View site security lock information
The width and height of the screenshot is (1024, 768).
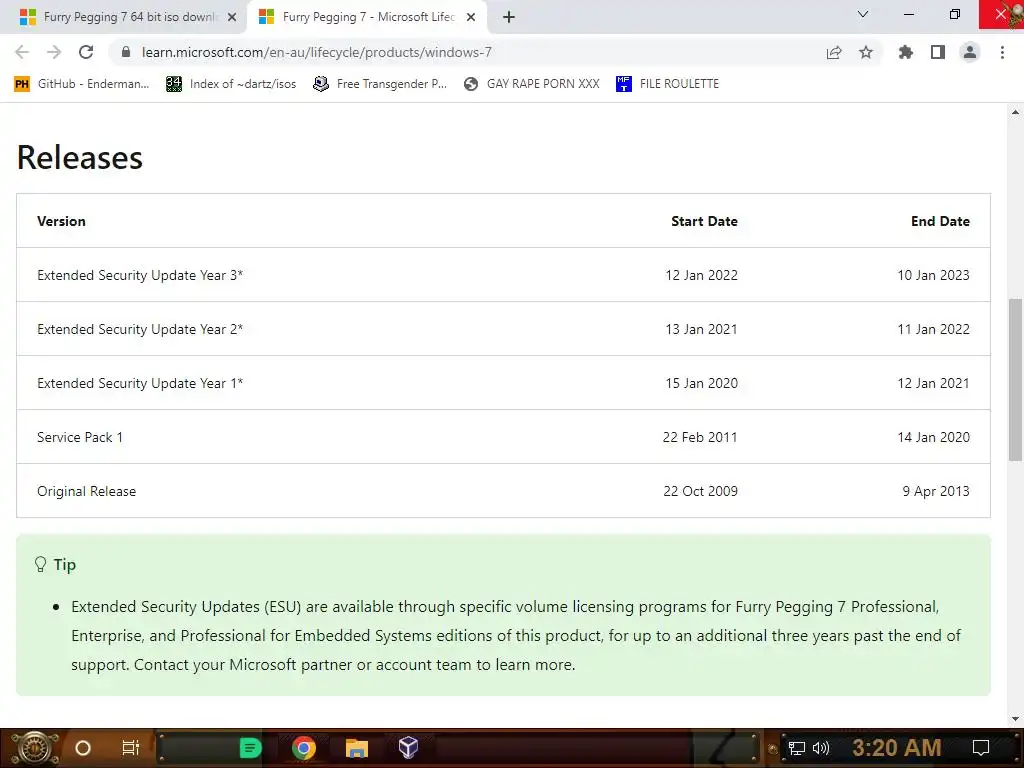126,52
